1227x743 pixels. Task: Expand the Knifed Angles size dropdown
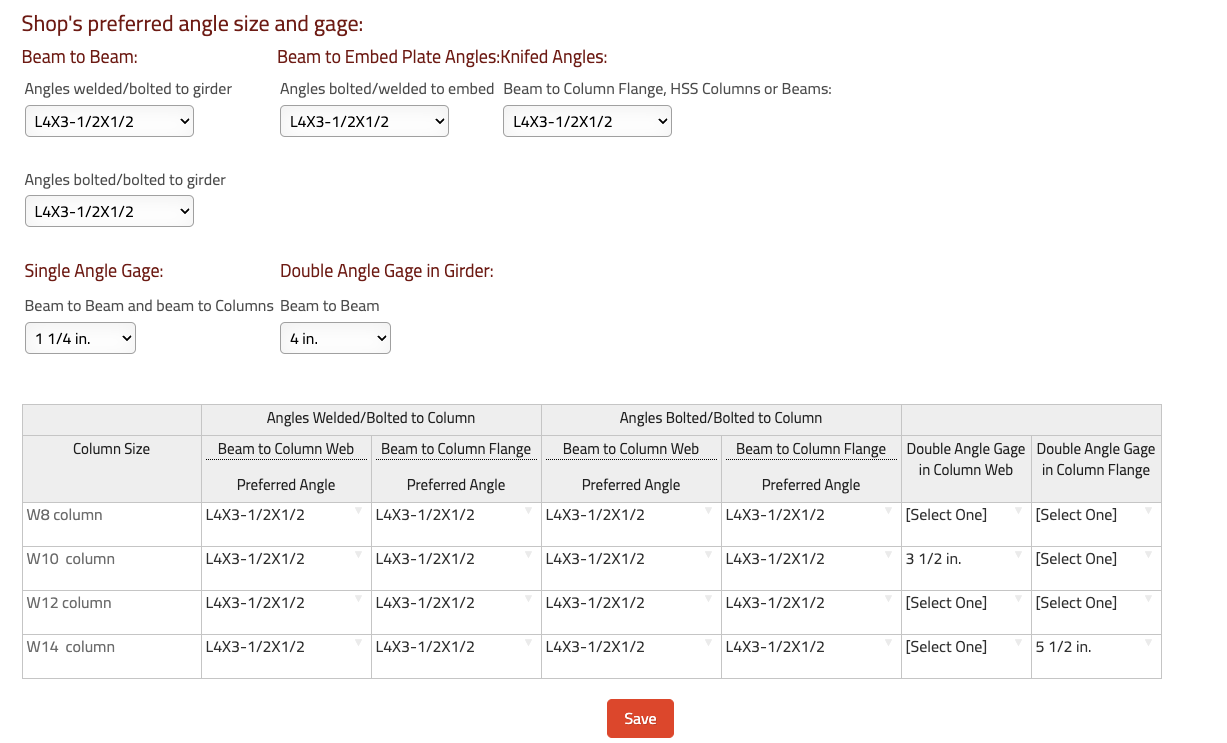tap(587, 122)
